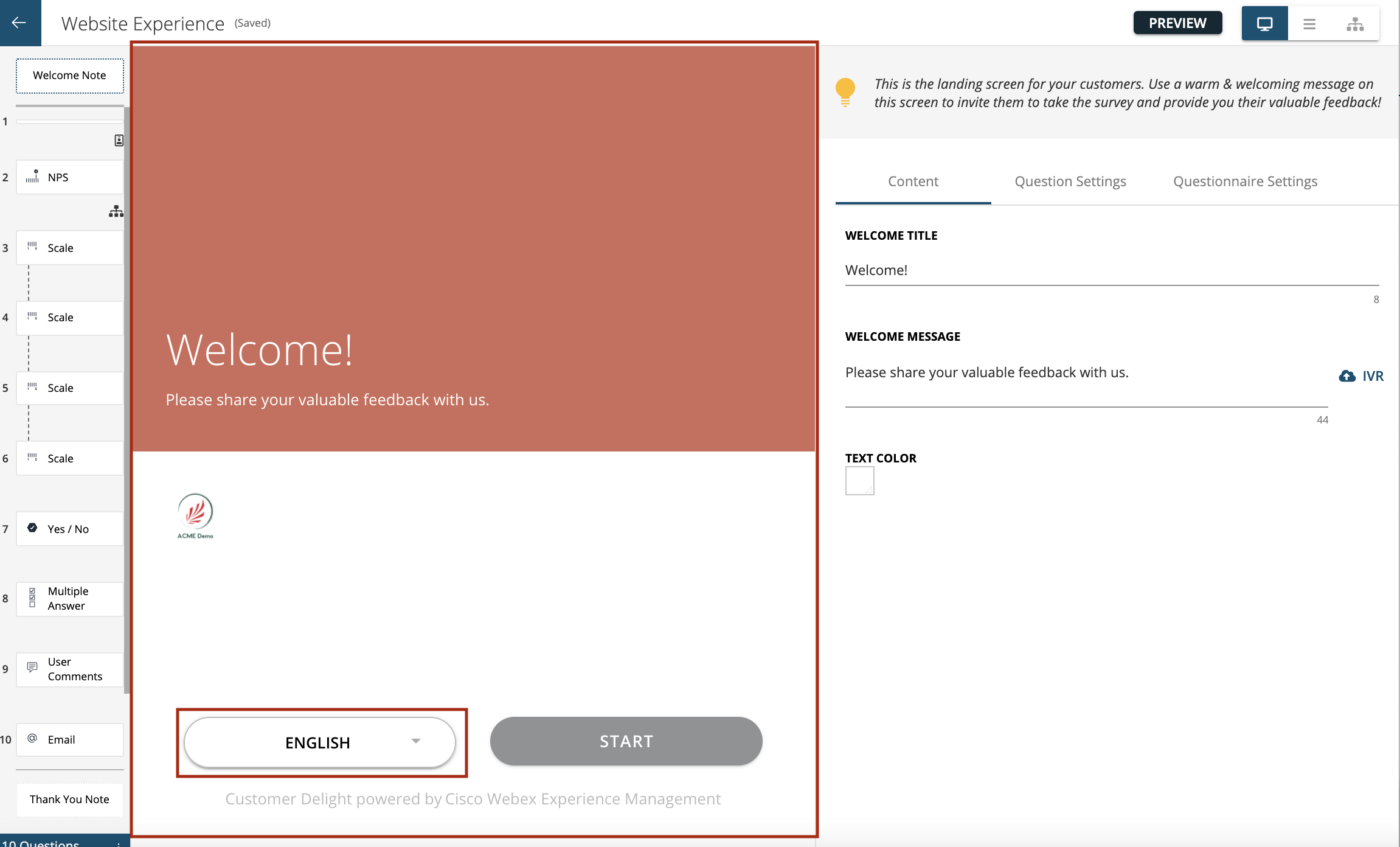Viewport: 1400px width, 847px height.
Task: Click the Website Experience title
Action: 143,24
